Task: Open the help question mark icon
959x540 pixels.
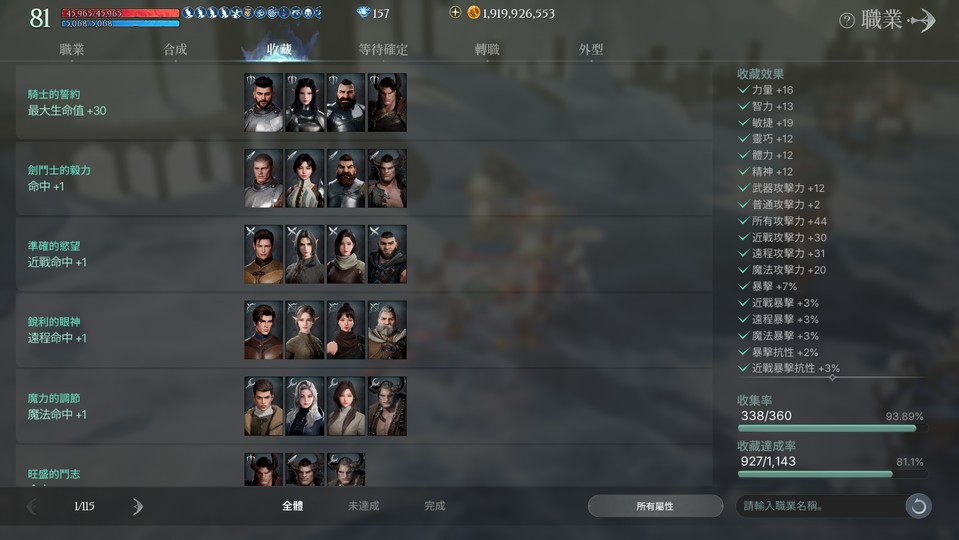Action: tap(846, 21)
